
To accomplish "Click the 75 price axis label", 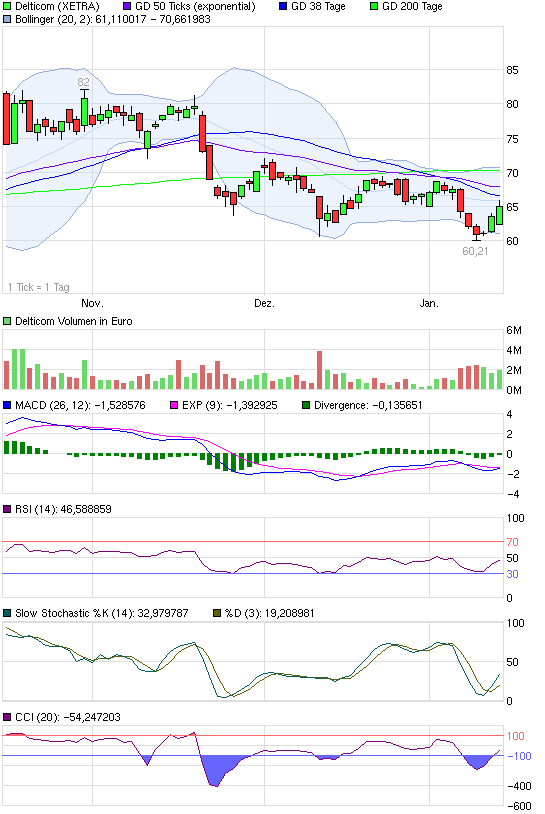I will click(512, 139).
